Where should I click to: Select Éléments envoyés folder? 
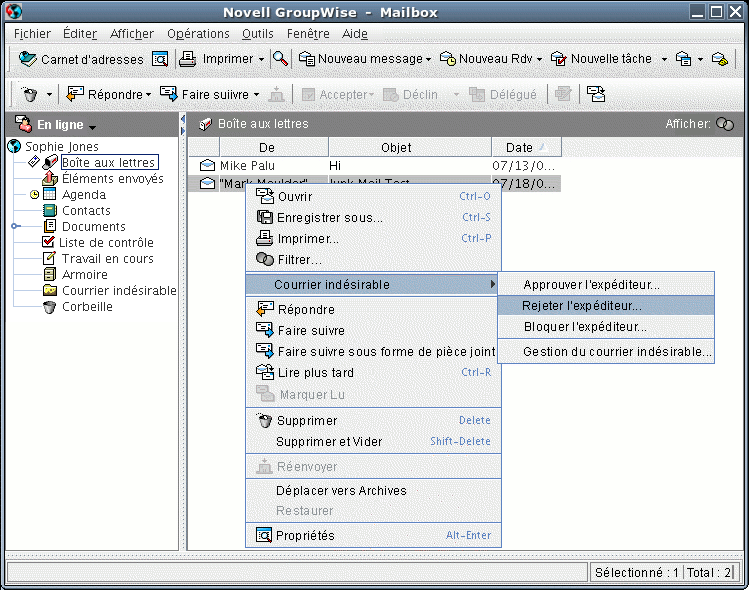pos(112,178)
